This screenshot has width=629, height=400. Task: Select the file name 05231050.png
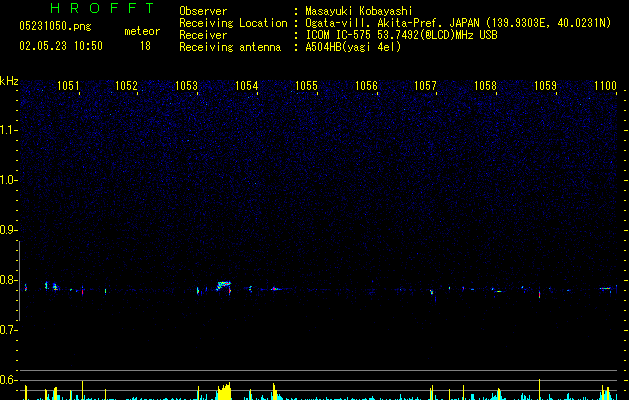(55, 26)
